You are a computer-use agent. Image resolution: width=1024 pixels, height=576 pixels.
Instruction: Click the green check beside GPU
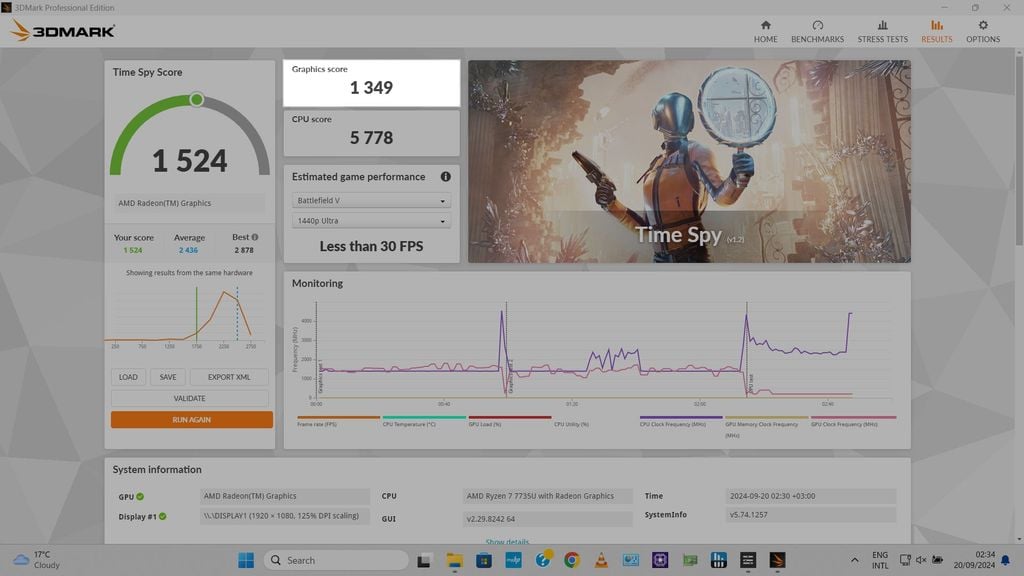140,496
